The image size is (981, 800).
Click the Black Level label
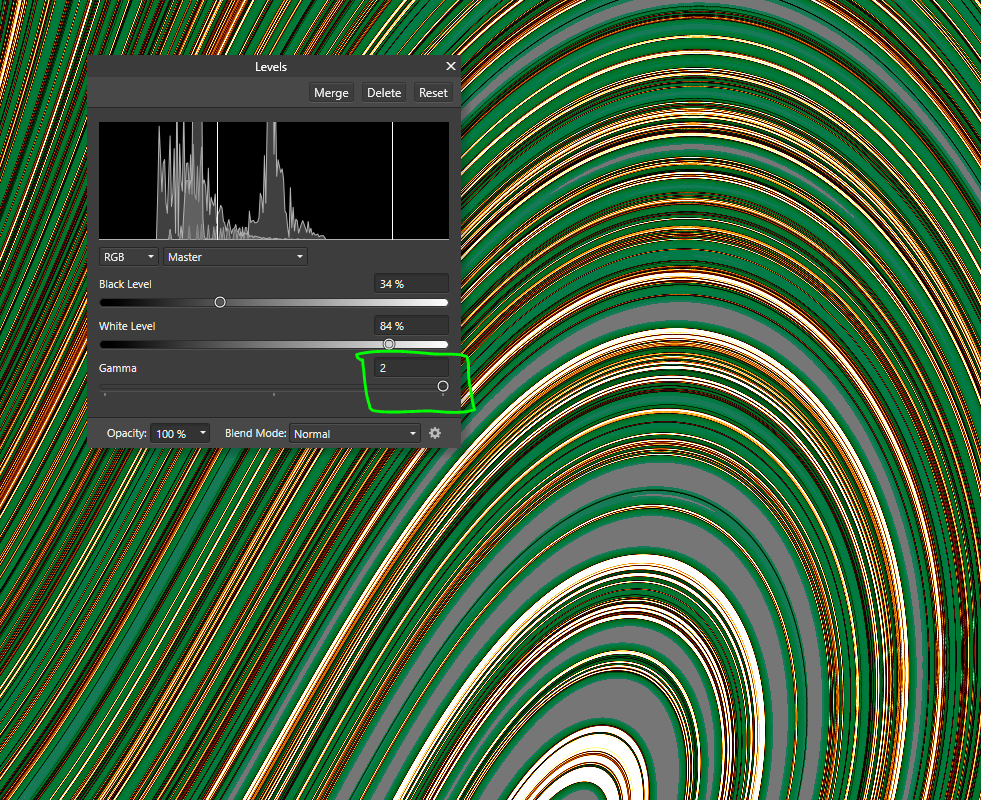coord(125,284)
